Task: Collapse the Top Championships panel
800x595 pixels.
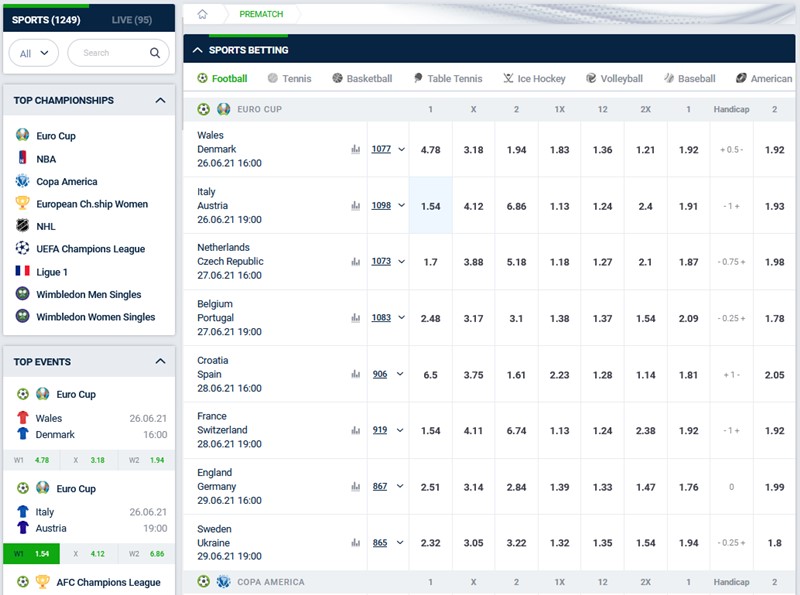Action: pyautogui.click(x=160, y=101)
